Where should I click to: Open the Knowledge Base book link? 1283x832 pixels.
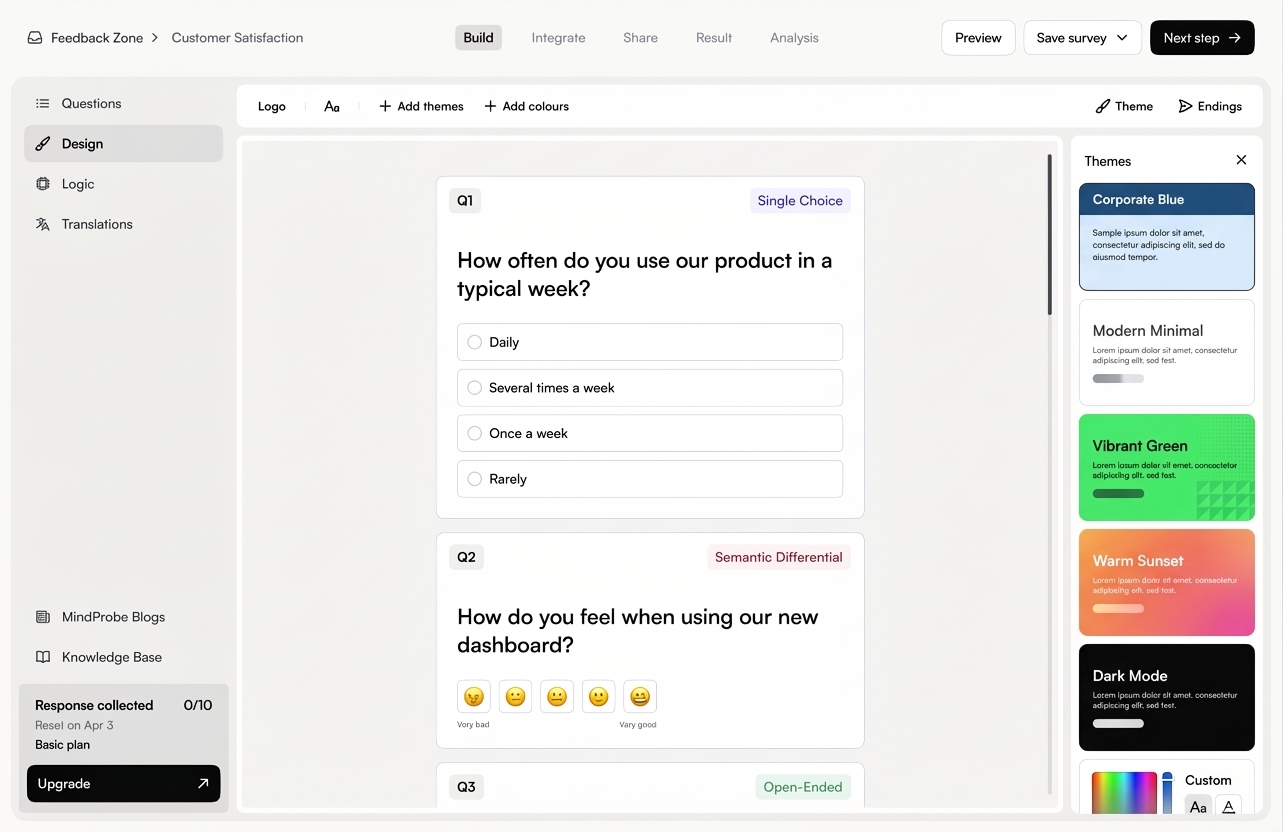(111, 657)
